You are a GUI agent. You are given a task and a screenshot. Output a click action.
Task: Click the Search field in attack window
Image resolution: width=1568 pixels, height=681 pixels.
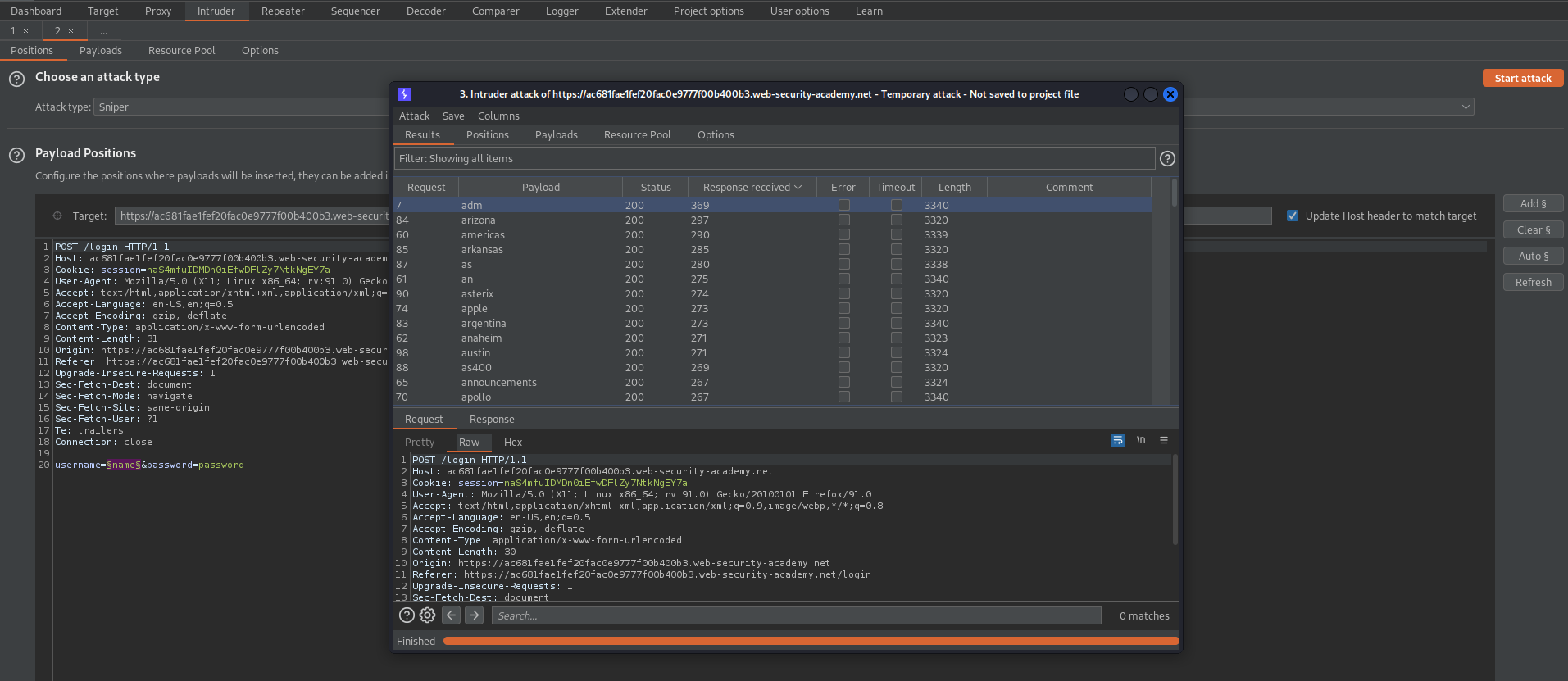click(796, 615)
